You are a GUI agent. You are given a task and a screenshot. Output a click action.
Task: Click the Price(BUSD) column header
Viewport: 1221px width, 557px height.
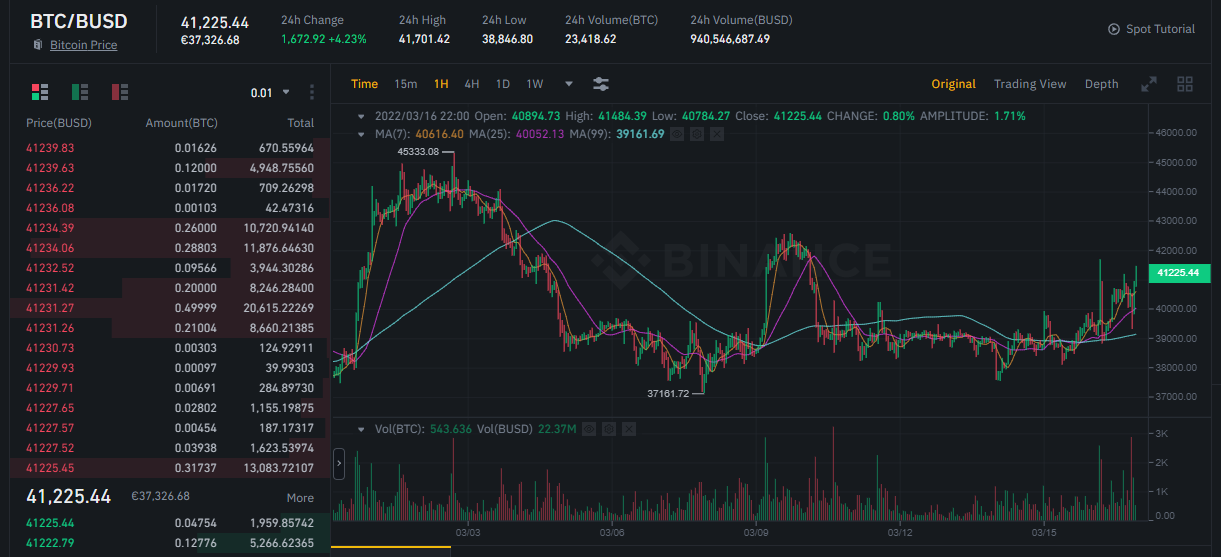(58, 123)
